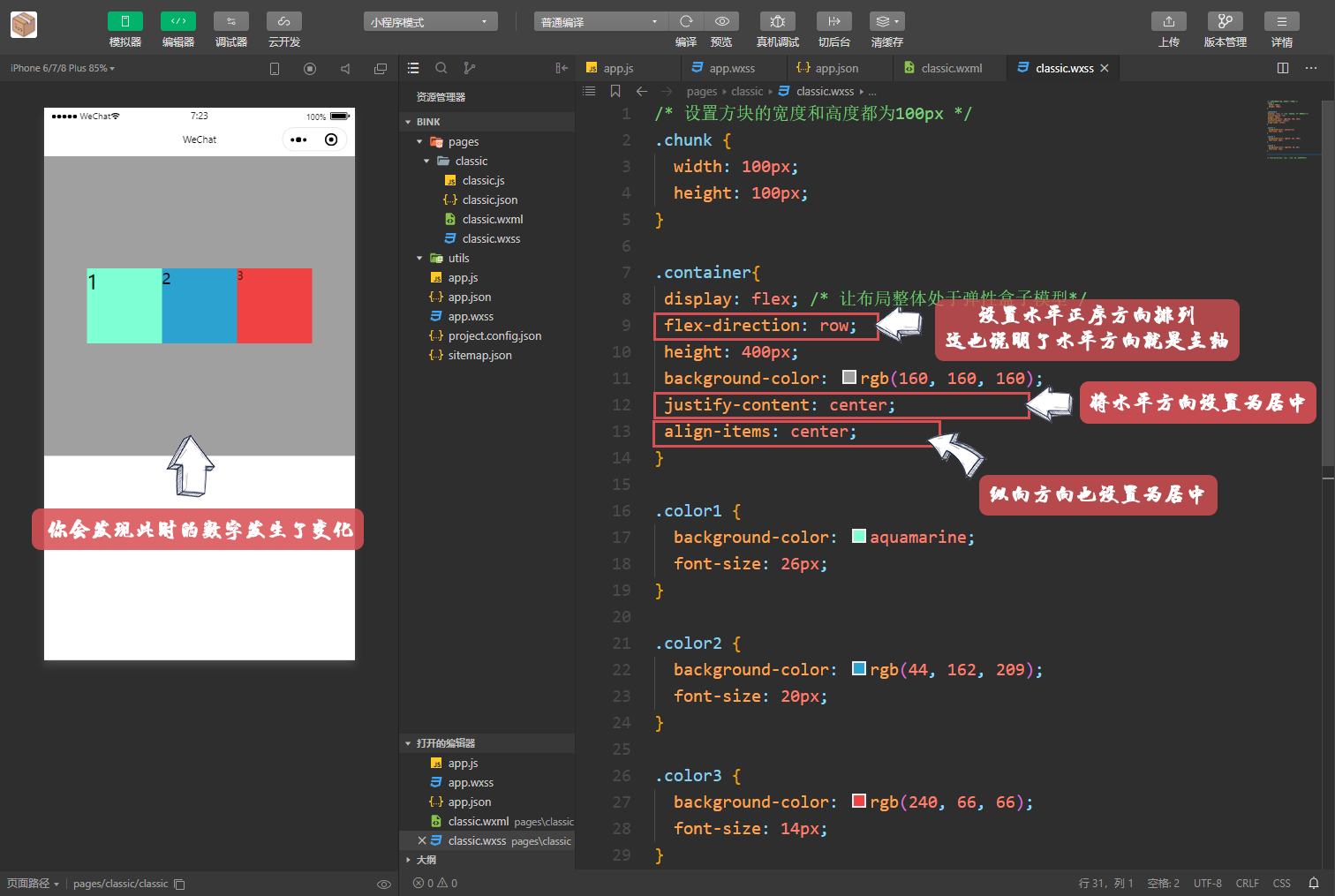Collapse the sidebar panel icon

click(562, 68)
